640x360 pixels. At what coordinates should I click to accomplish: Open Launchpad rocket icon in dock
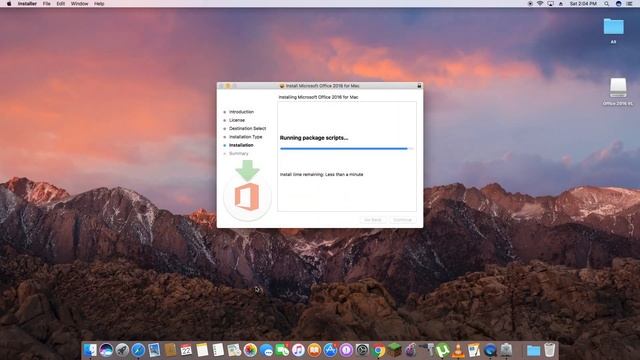pyautogui.click(x=122, y=350)
